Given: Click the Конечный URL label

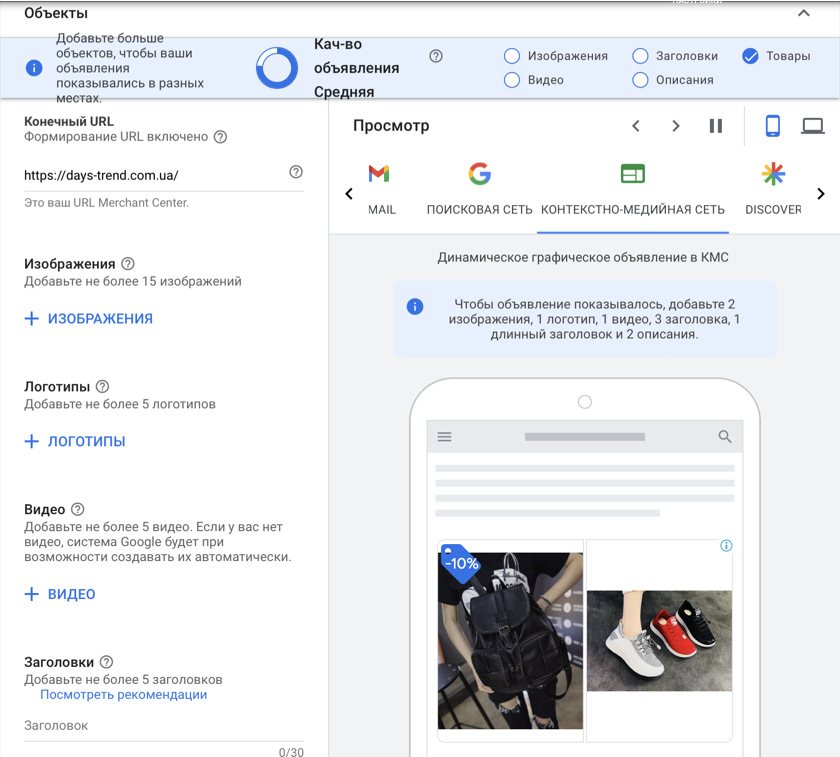Looking at the screenshot, I should pos(69,122).
